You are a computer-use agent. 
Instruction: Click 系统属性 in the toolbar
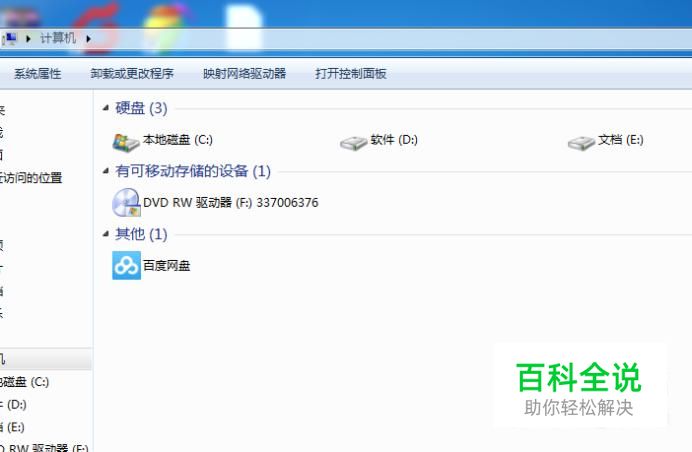click(38, 74)
